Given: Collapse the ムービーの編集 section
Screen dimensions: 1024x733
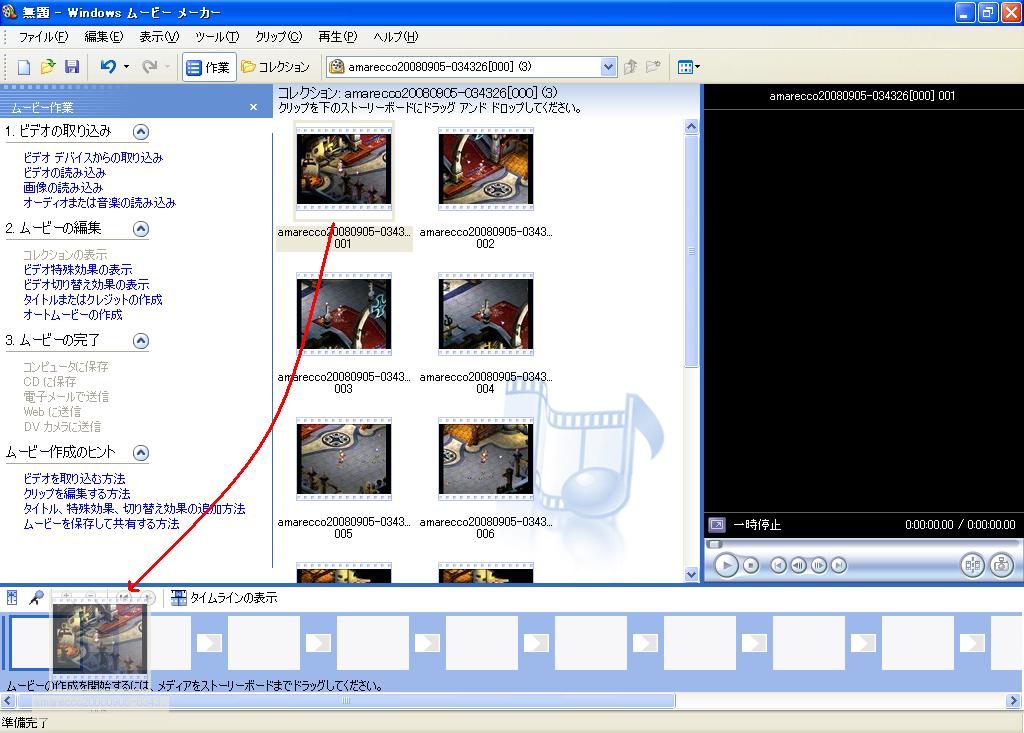Looking at the screenshot, I should pos(140,229).
